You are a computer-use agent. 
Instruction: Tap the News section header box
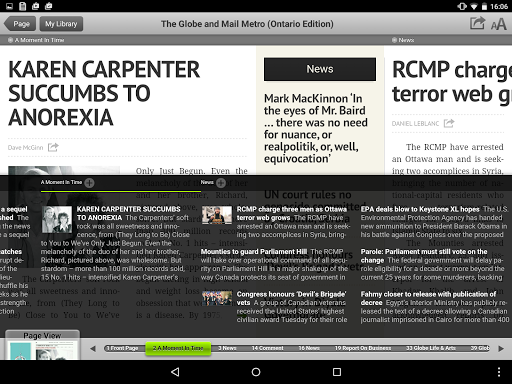(320, 69)
